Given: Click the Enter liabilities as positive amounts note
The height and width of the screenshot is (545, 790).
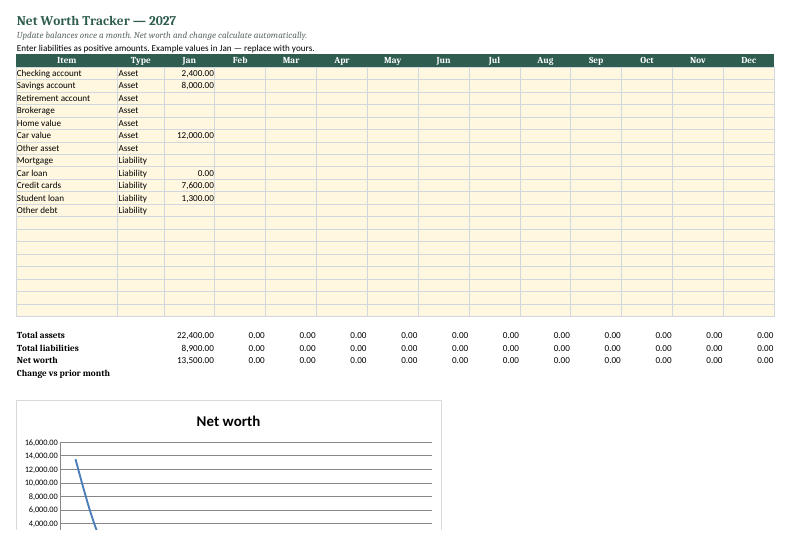Looking at the screenshot, I should tap(165, 48).
